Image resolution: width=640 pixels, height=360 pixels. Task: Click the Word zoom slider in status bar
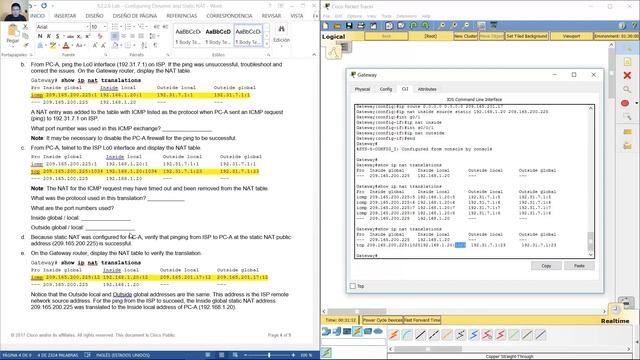coord(269,355)
